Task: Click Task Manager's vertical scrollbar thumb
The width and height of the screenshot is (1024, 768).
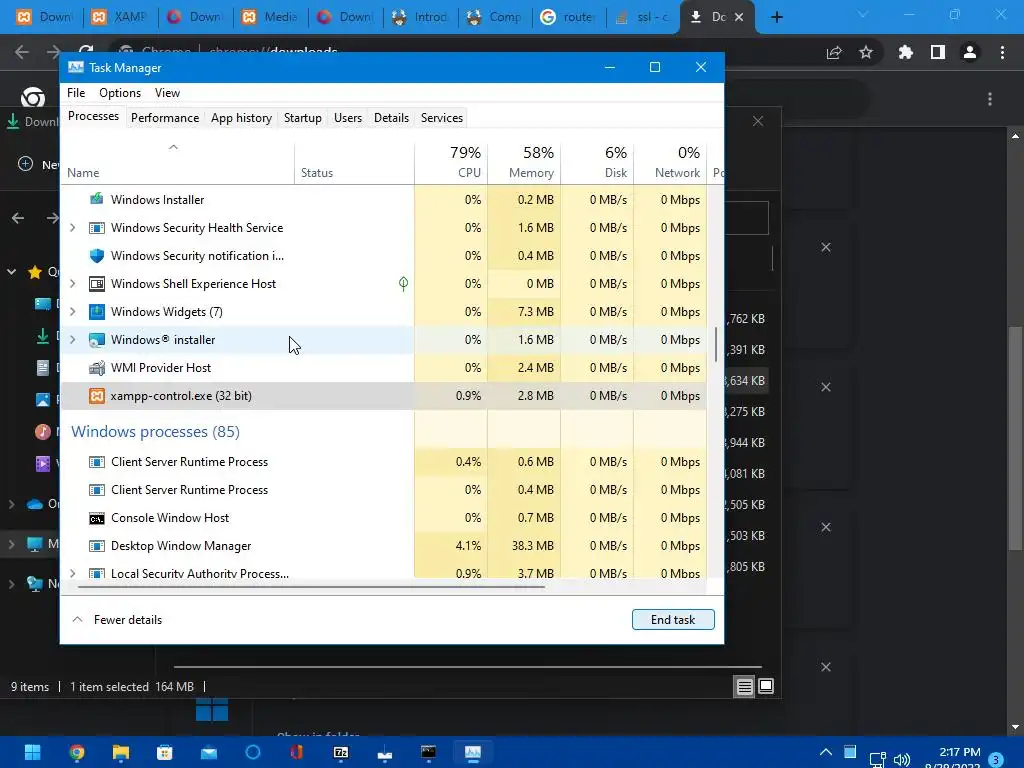Action: [x=716, y=344]
